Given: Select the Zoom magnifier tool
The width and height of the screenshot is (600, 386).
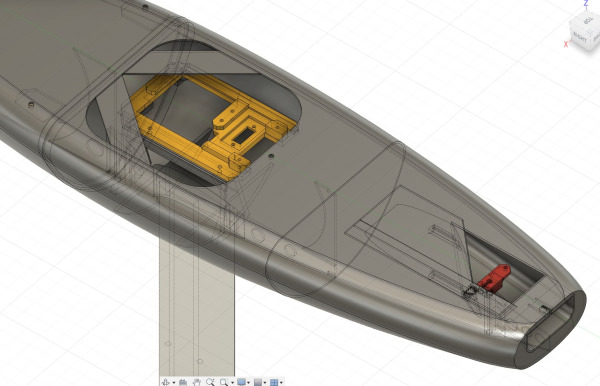Looking at the screenshot, I should click(x=210, y=382).
